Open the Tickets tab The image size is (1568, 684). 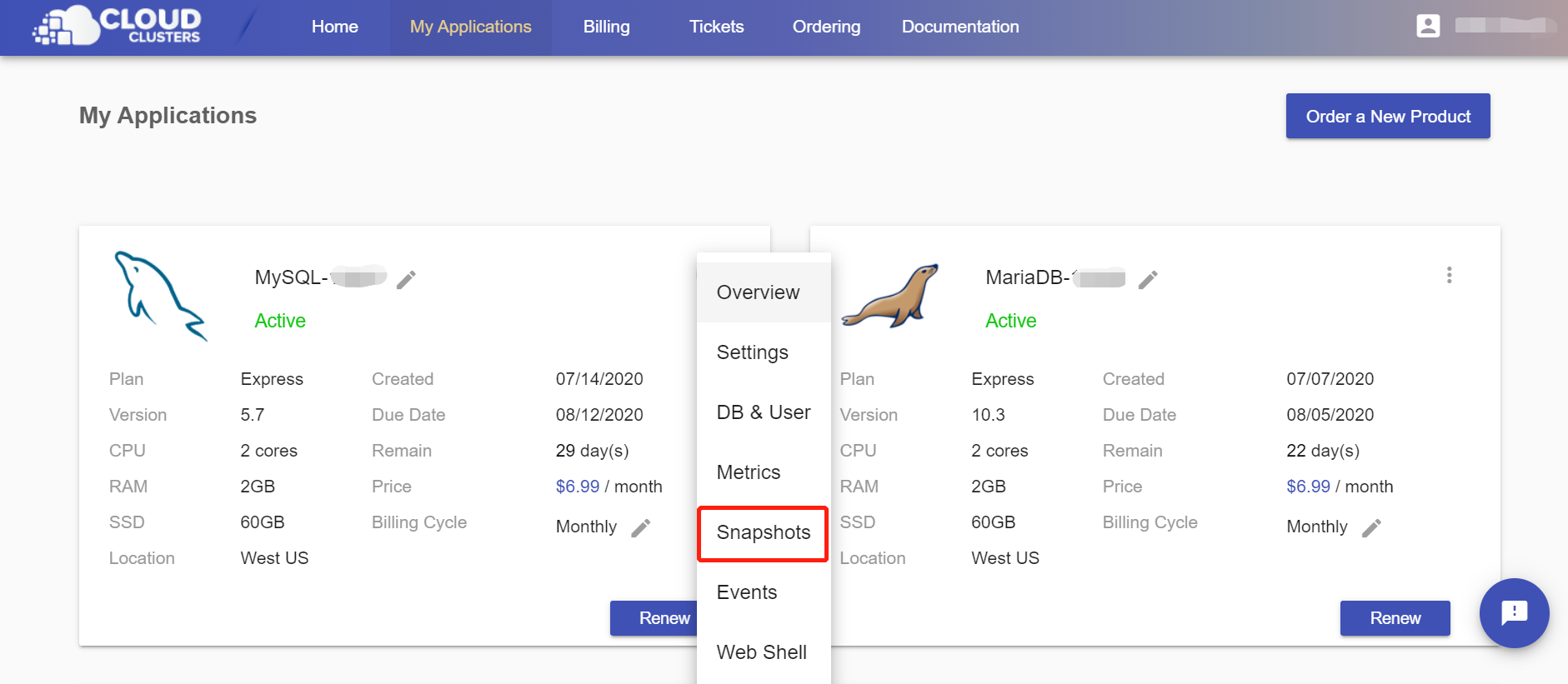716,27
